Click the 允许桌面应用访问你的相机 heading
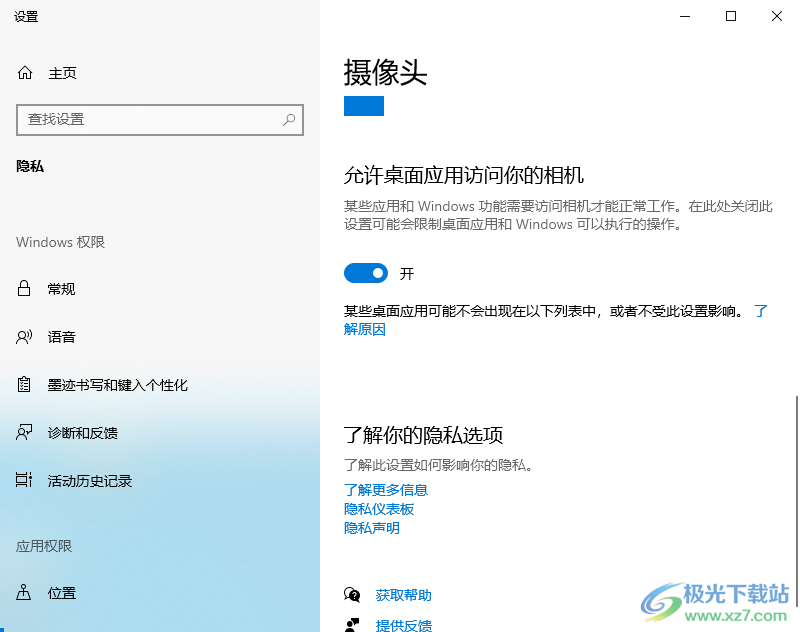The height and width of the screenshot is (632, 800). 463,175
